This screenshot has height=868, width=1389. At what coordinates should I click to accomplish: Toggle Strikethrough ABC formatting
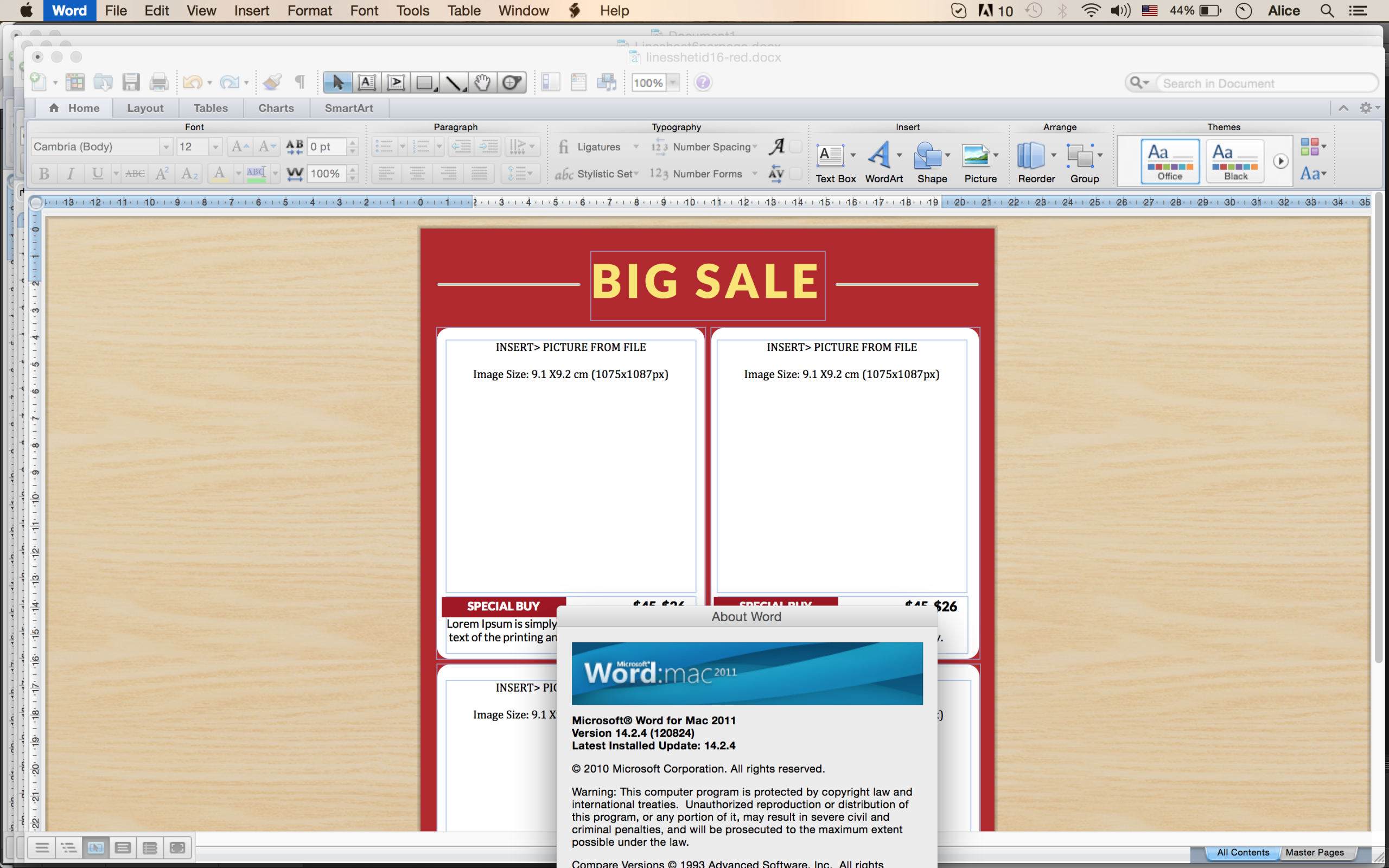(135, 174)
